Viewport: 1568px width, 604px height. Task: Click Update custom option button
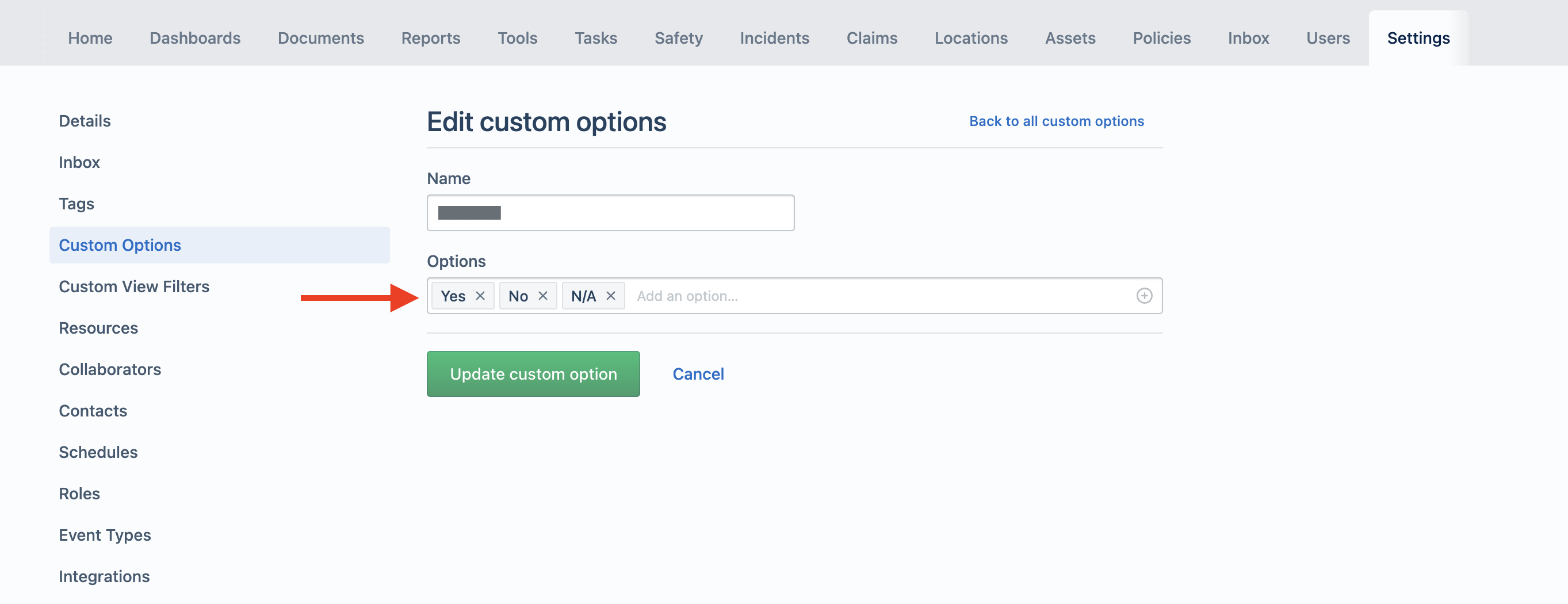tap(533, 373)
